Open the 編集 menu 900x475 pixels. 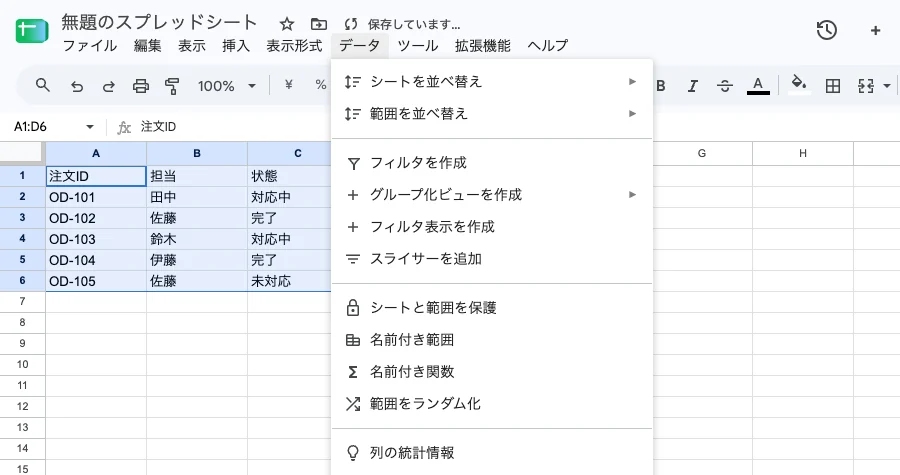(x=148, y=45)
